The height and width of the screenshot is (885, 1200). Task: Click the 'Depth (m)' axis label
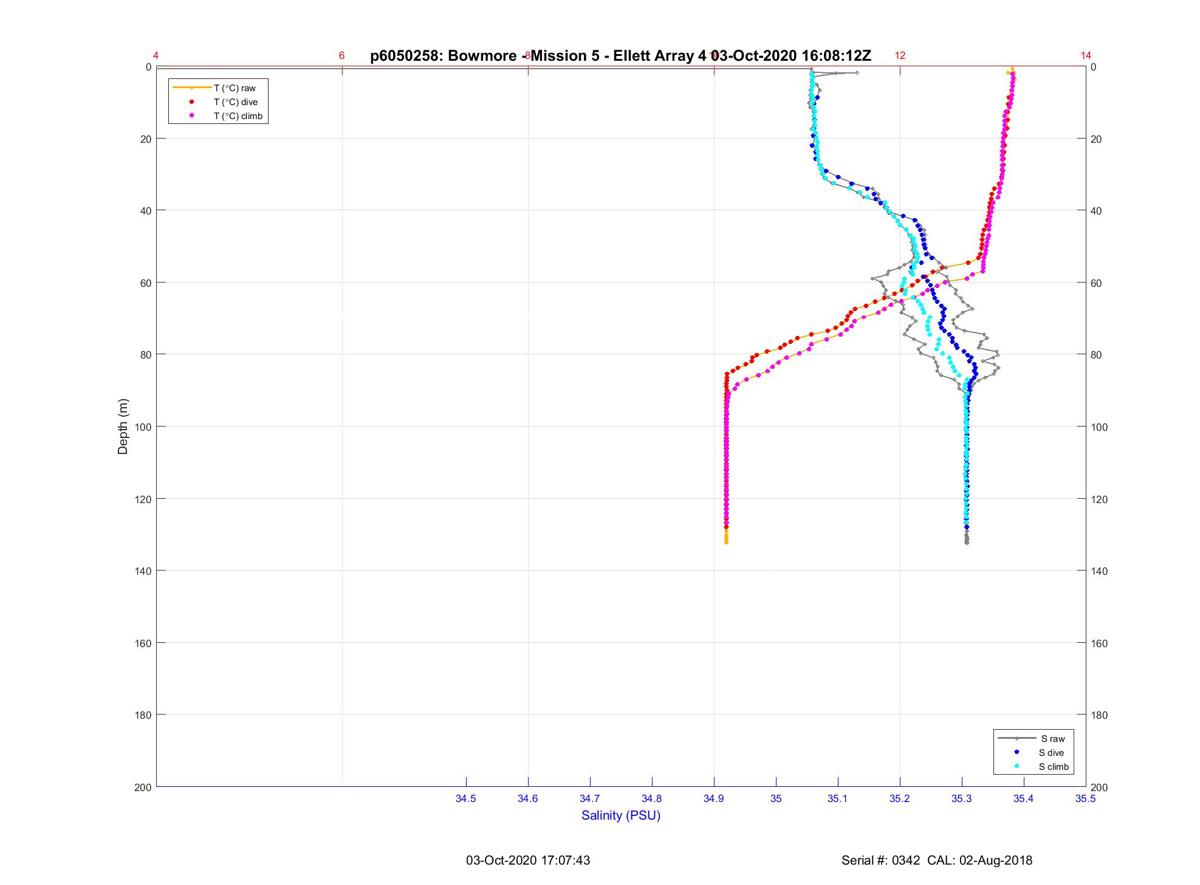pyautogui.click(x=124, y=426)
